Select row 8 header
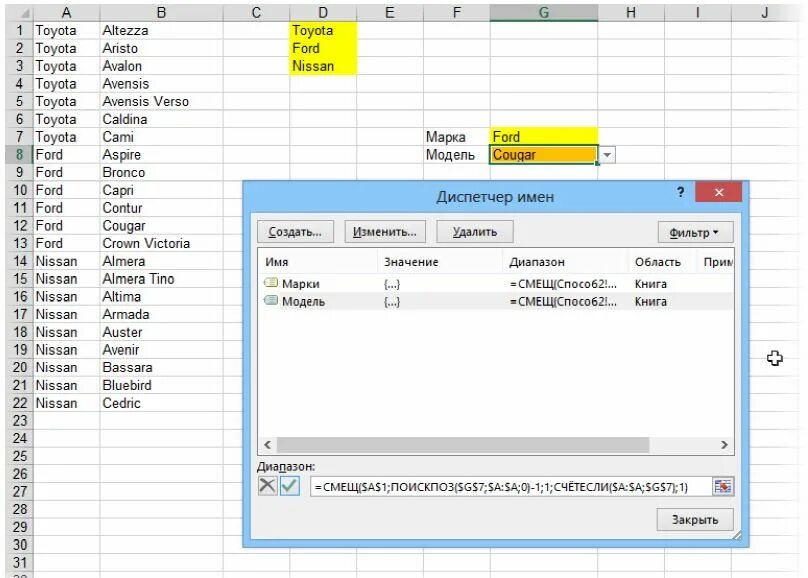808x578 pixels. pos(20,155)
